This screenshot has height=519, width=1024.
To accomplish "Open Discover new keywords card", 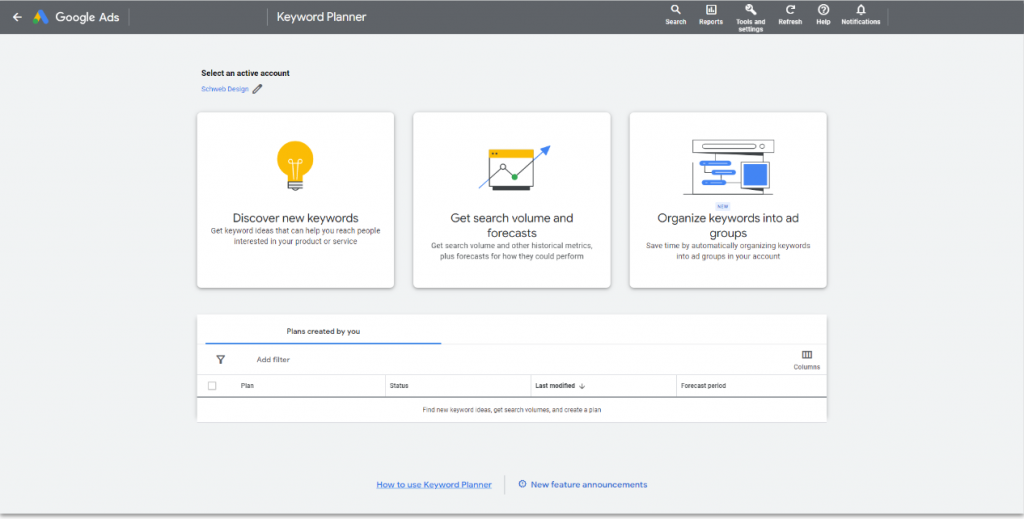I will [x=295, y=200].
